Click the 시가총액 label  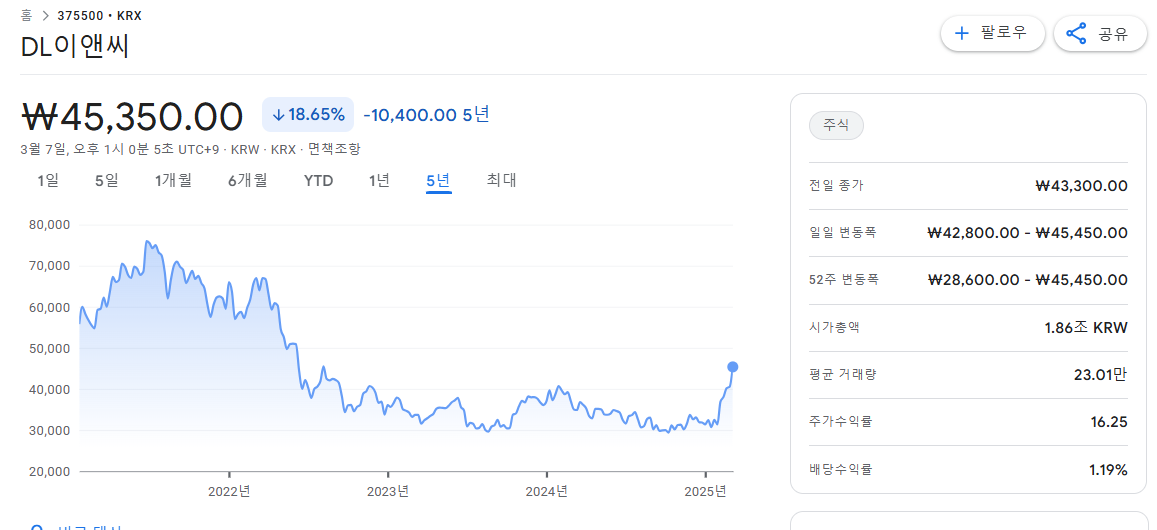tap(835, 327)
